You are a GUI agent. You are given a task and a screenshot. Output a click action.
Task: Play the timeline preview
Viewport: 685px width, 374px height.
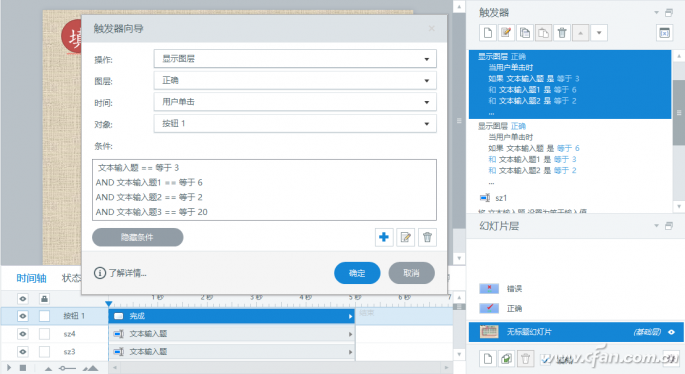[9, 368]
